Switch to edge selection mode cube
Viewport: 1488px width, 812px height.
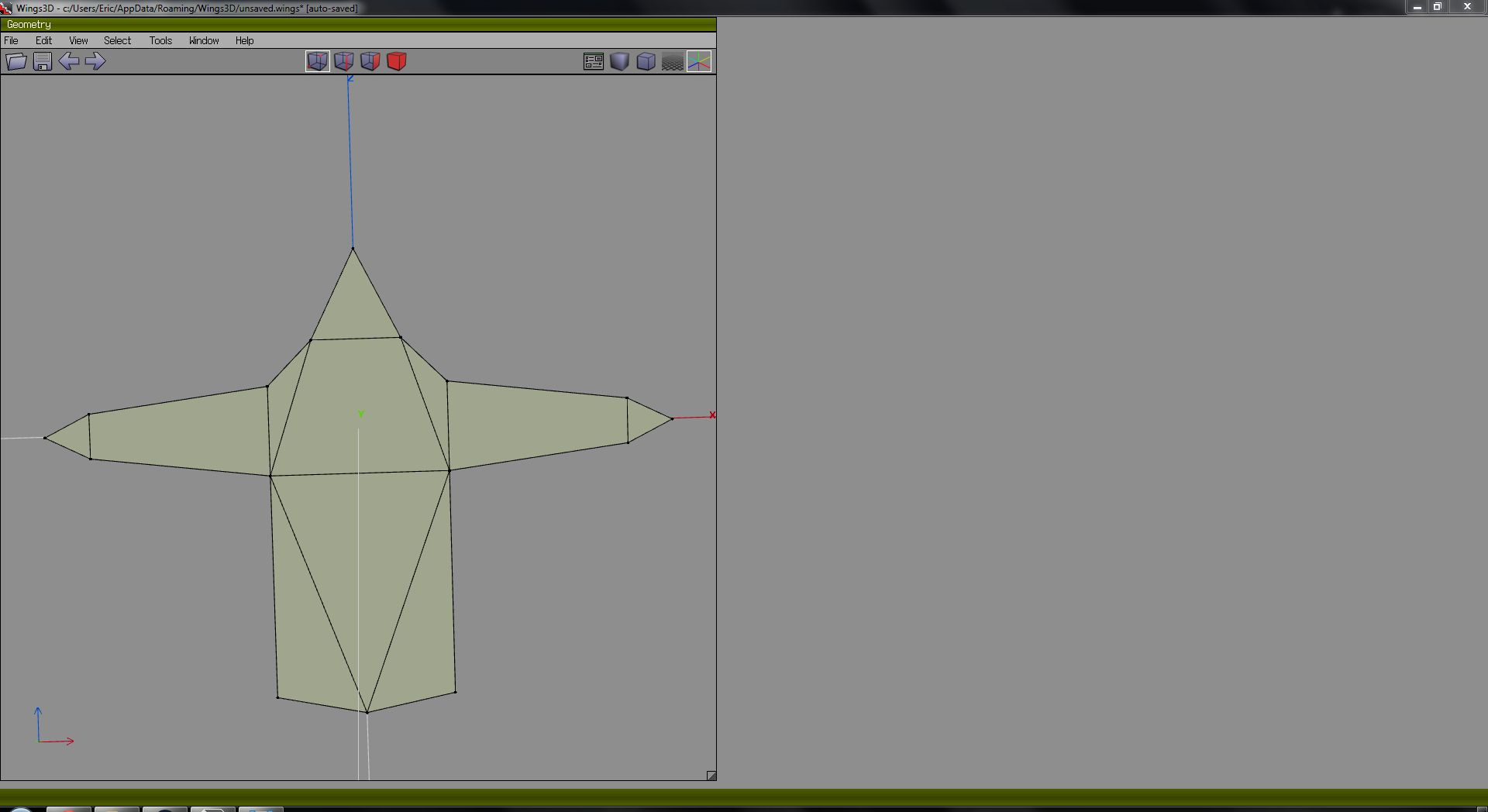(344, 61)
